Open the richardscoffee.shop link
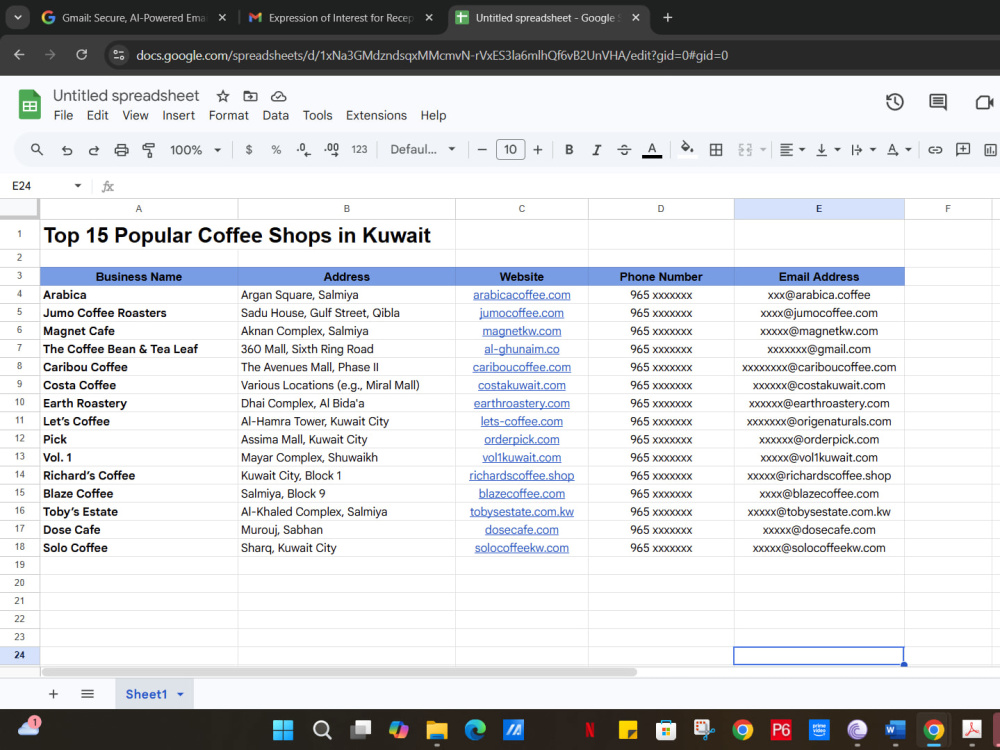The width and height of the screenshot is (1000, 750). click(521, 476)
